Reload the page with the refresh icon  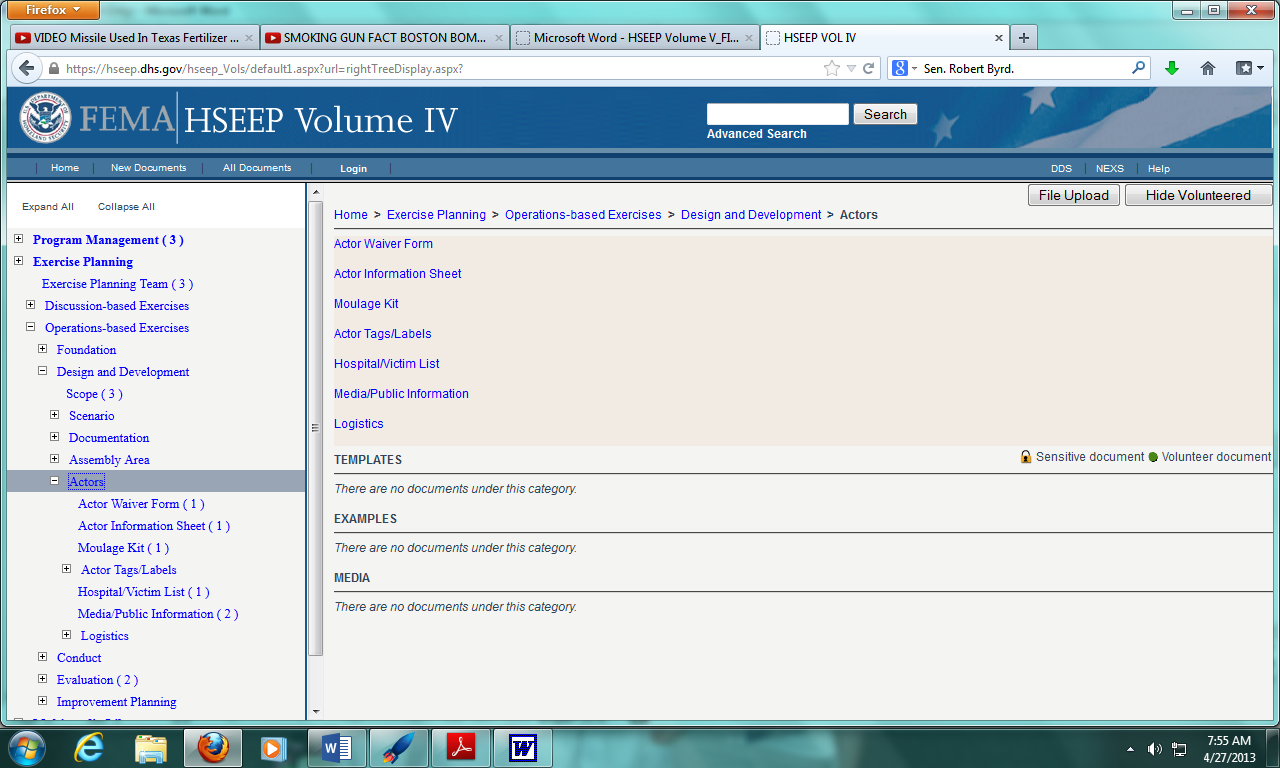click(869, 69)
